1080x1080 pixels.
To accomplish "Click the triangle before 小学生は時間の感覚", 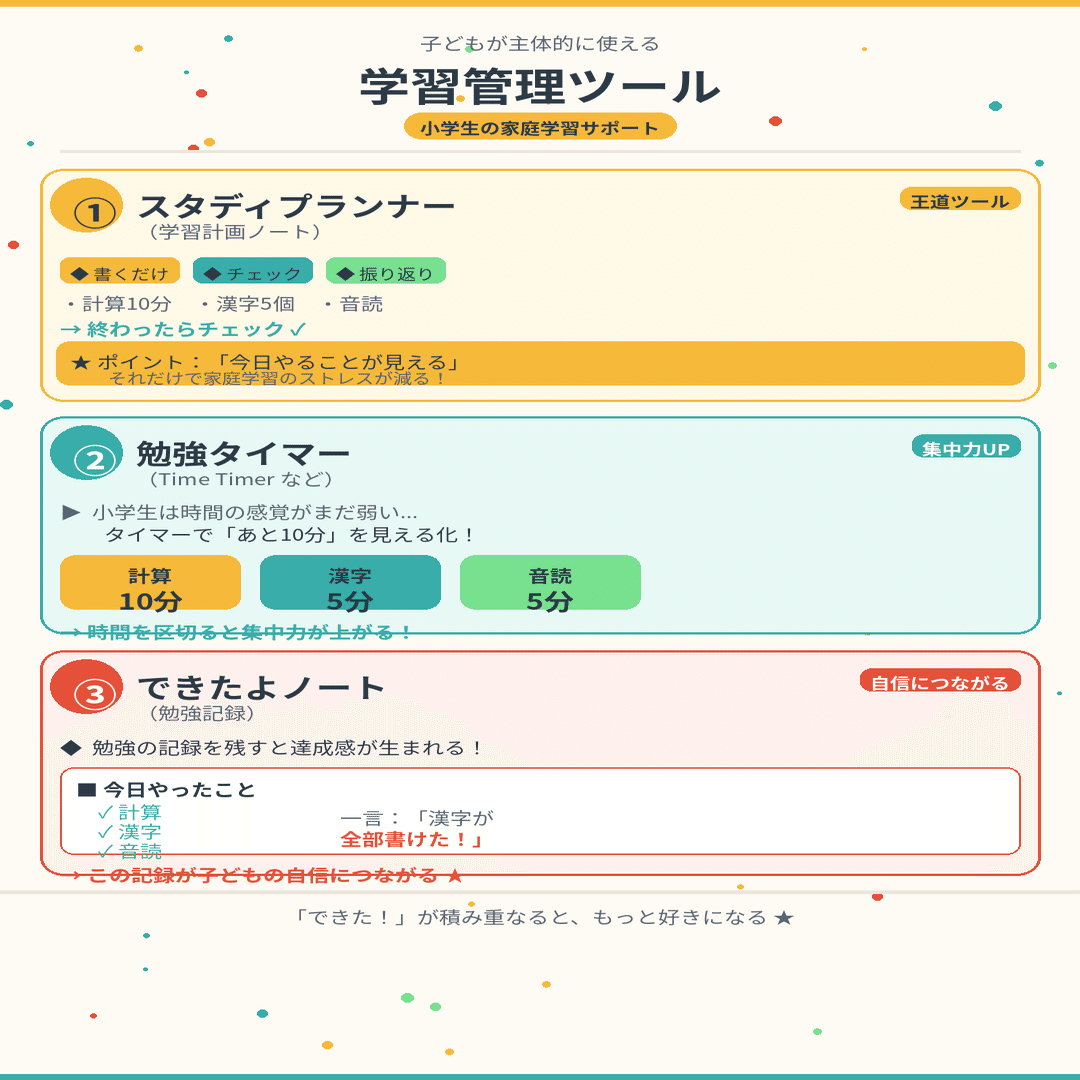I will (71, 512).
